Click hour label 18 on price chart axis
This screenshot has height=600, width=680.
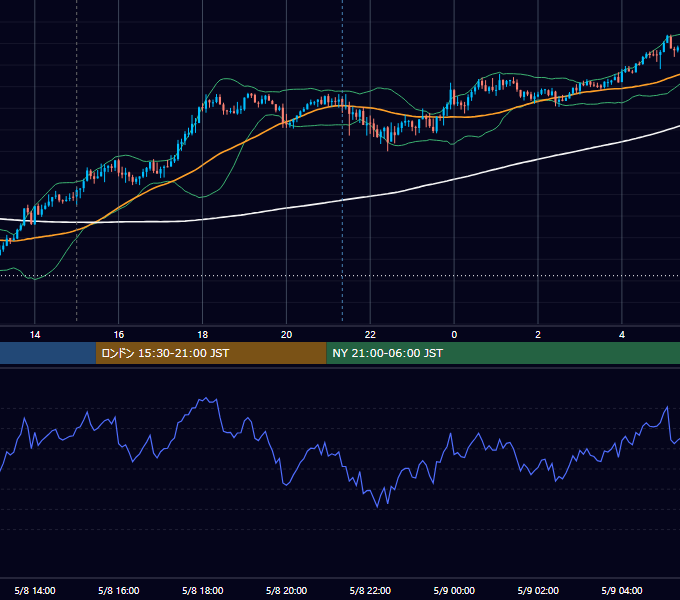[203, 335]
